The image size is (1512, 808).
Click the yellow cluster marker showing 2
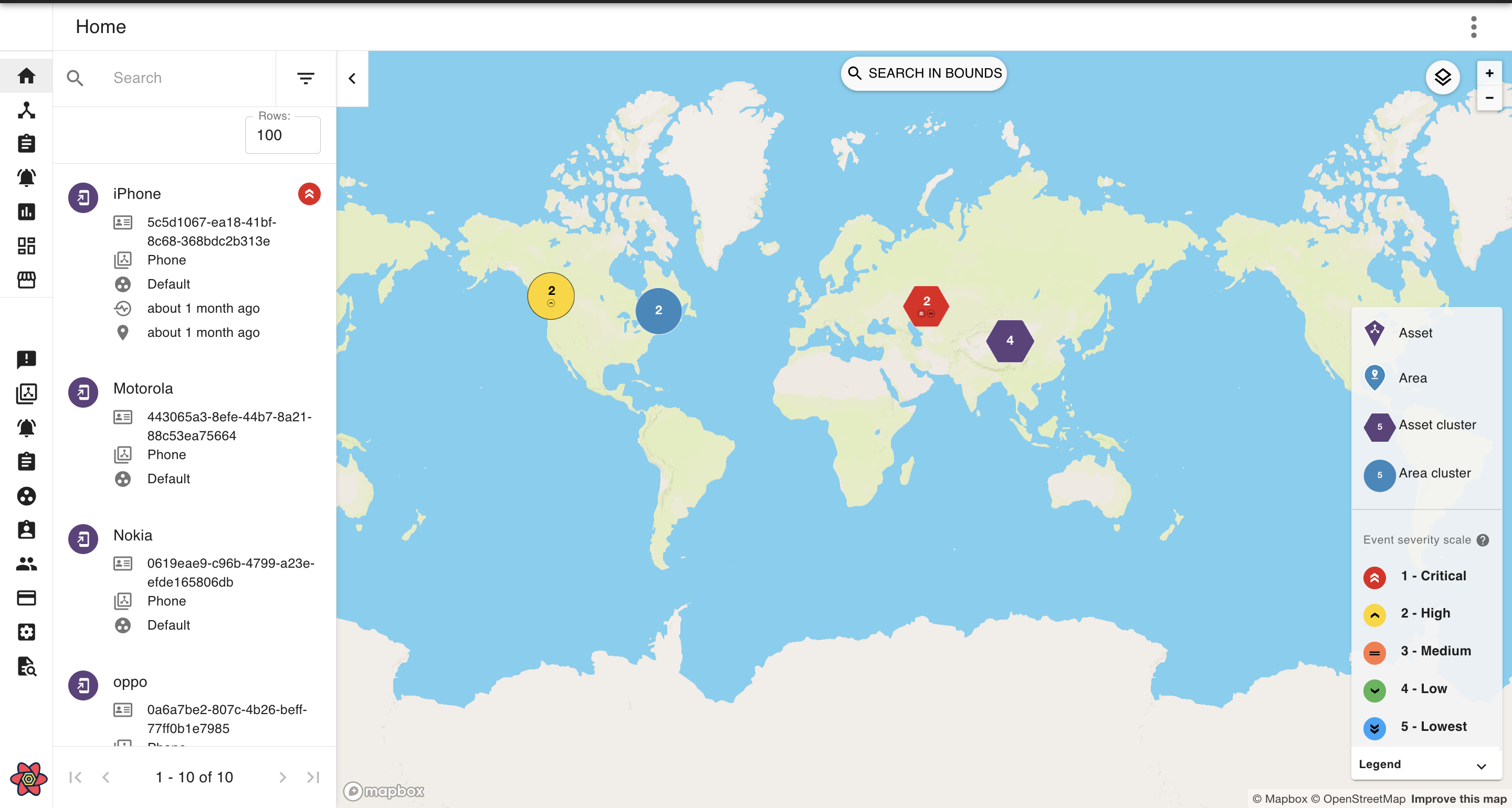coord(551,295)
